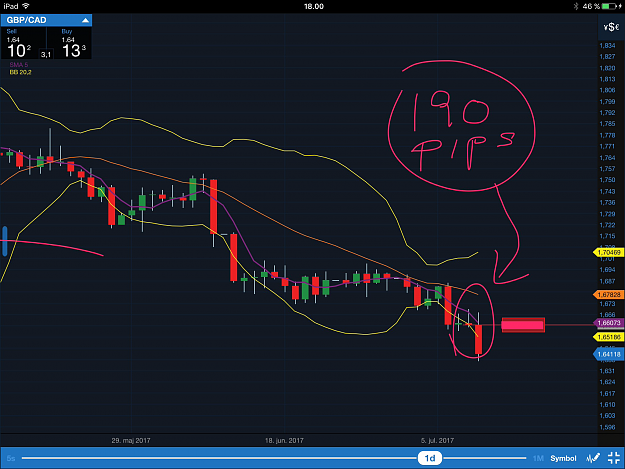Click the 1,834 price axis label
Screen dimensions: 625x469
click(607, 46)
